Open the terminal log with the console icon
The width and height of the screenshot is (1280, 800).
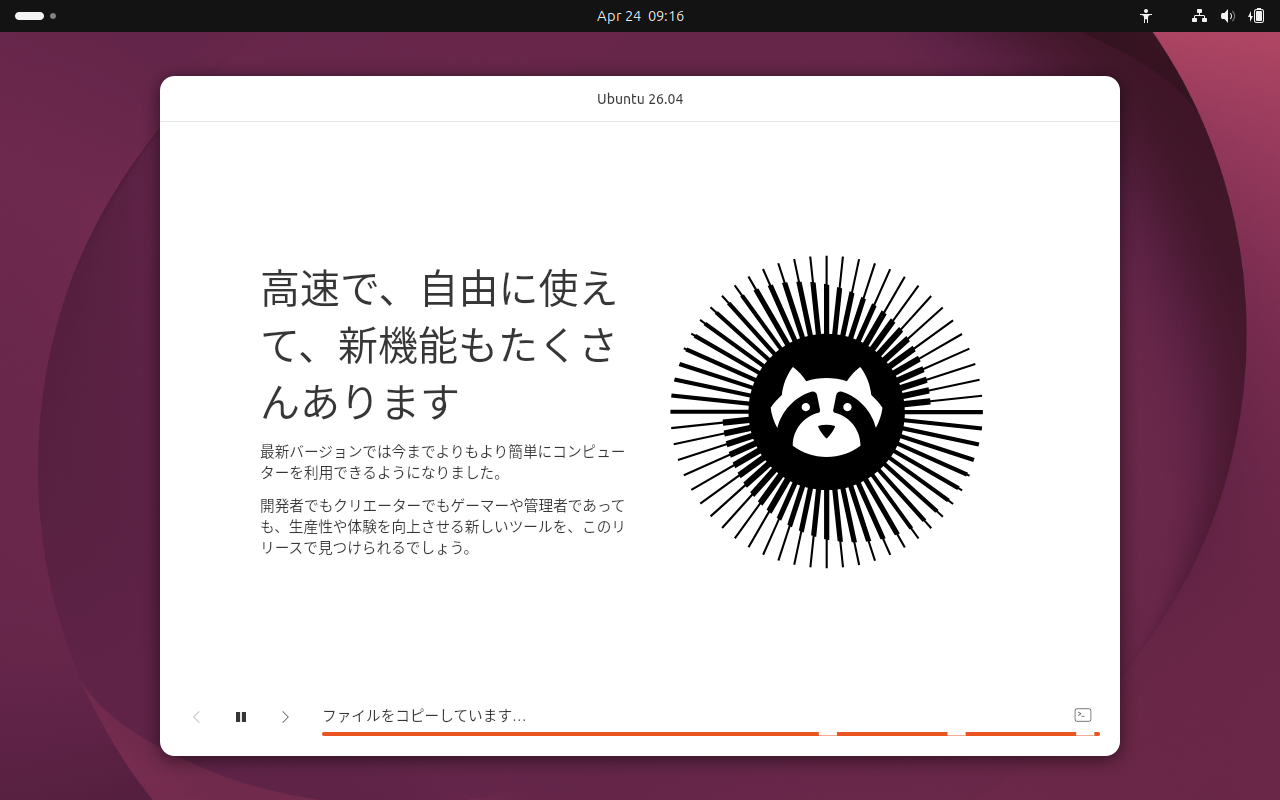[1082, 715]
